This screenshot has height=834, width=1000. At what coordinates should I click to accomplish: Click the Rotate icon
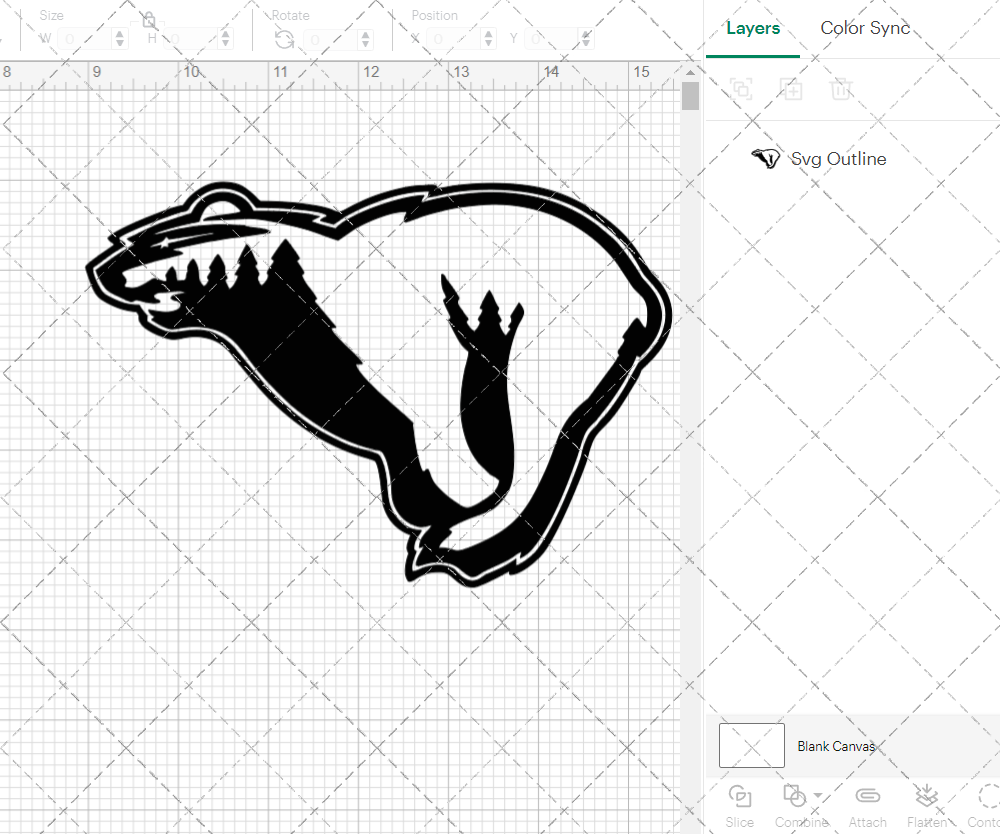pyautogui.click(x=284, y=40)
